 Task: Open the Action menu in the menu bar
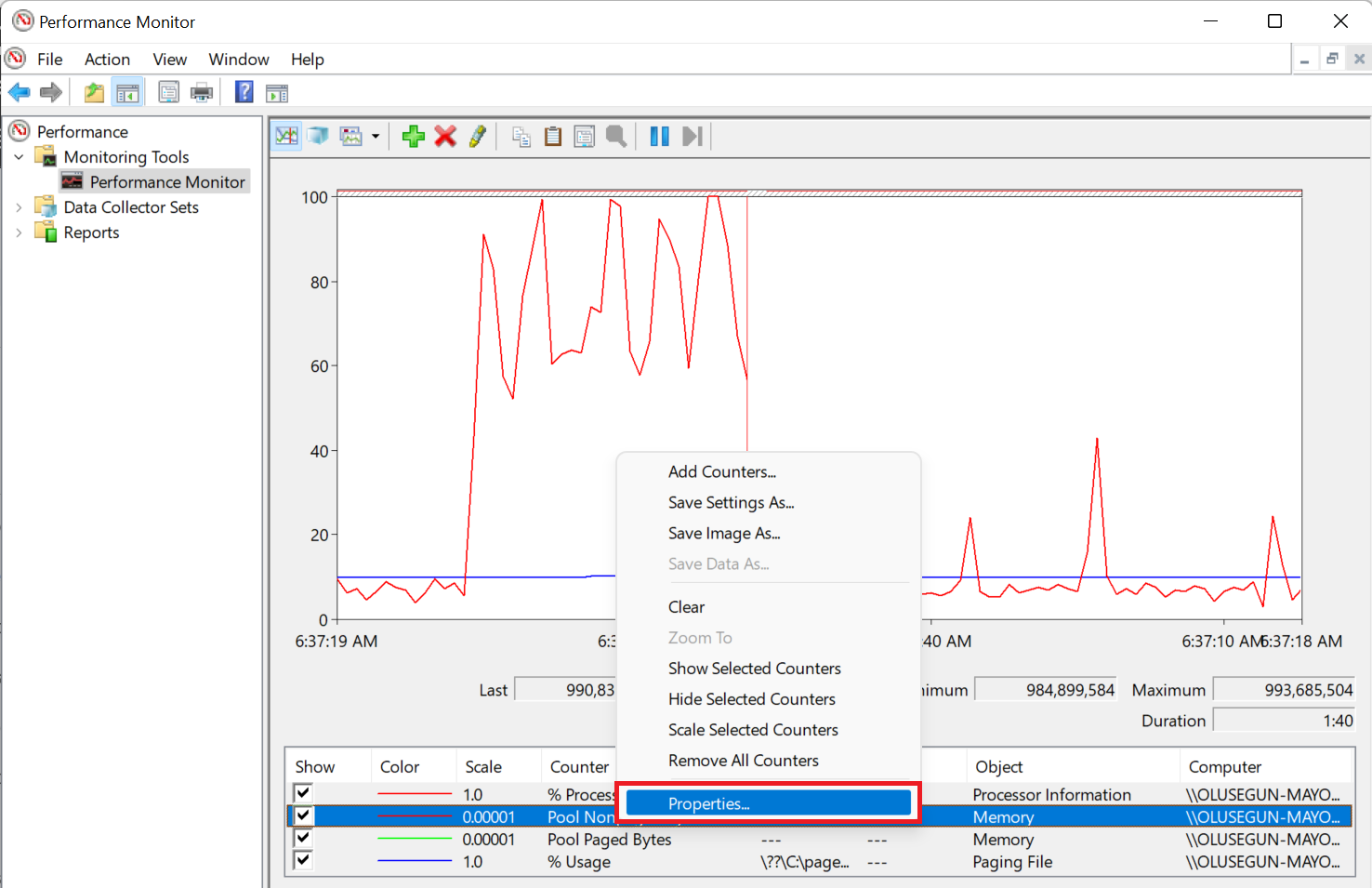point(107,60)
